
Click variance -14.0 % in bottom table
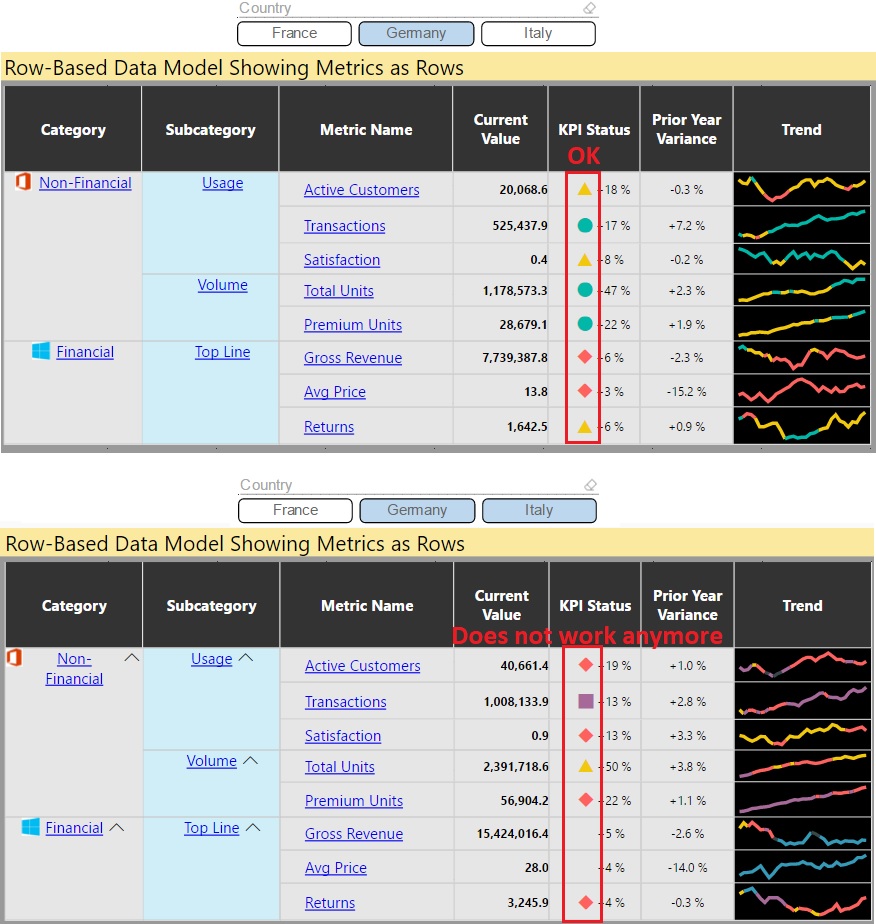pos(687,867)
